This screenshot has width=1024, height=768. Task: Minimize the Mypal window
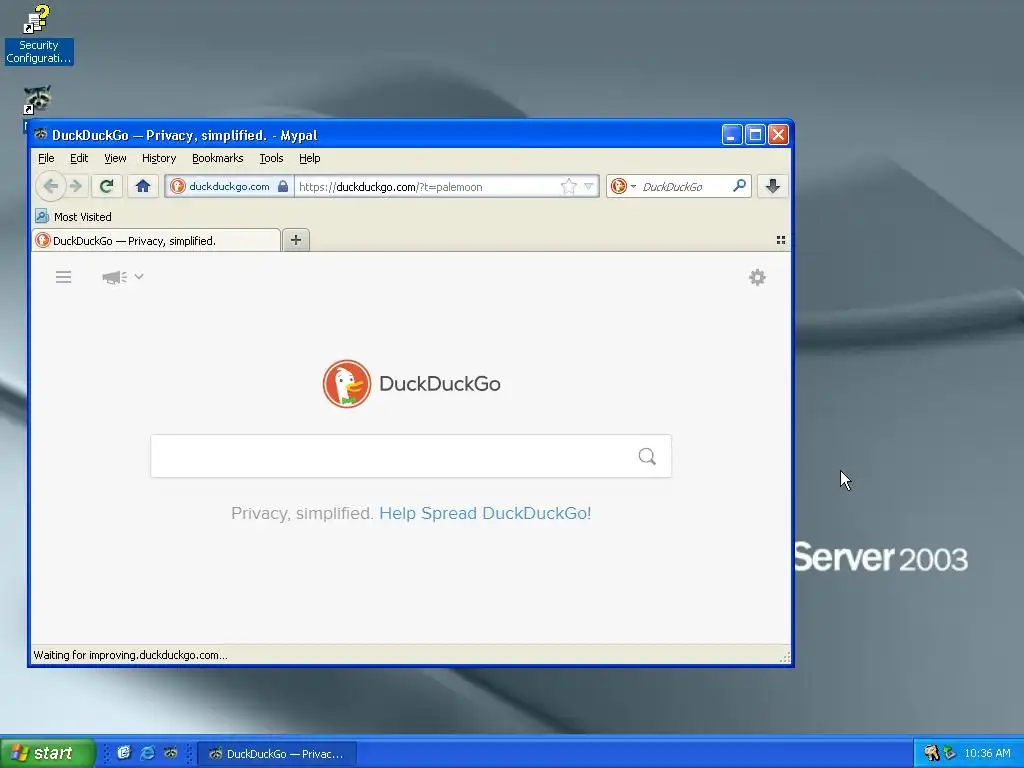[x=732, y=135]
